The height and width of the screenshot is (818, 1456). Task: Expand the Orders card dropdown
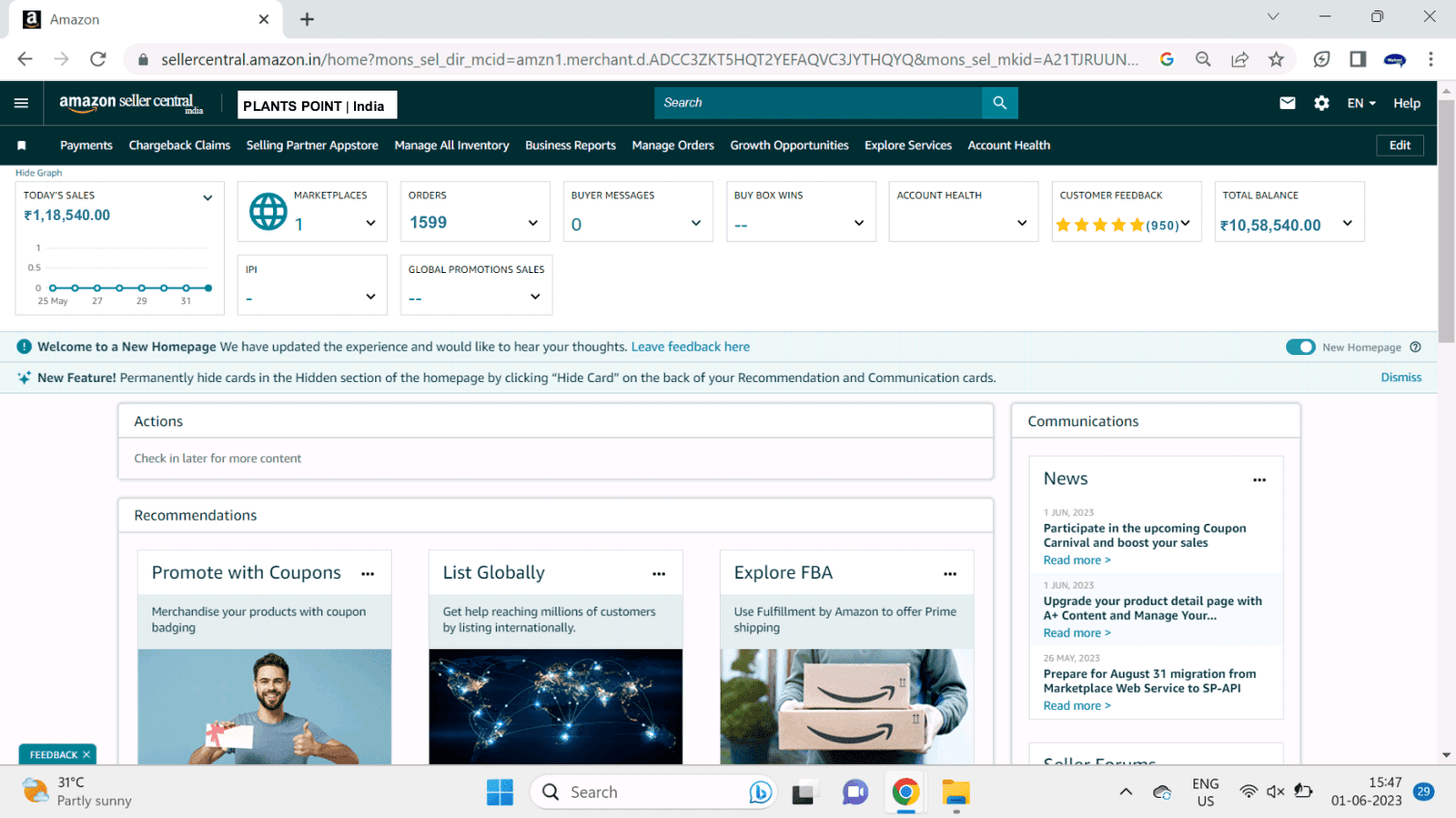click(533, 223)
